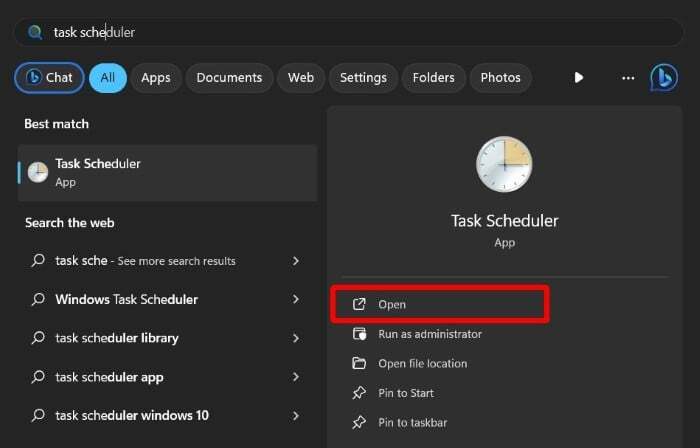Select Task Scheduler best match result
Screen dimensions: 700x448
[x=167, y=173]
